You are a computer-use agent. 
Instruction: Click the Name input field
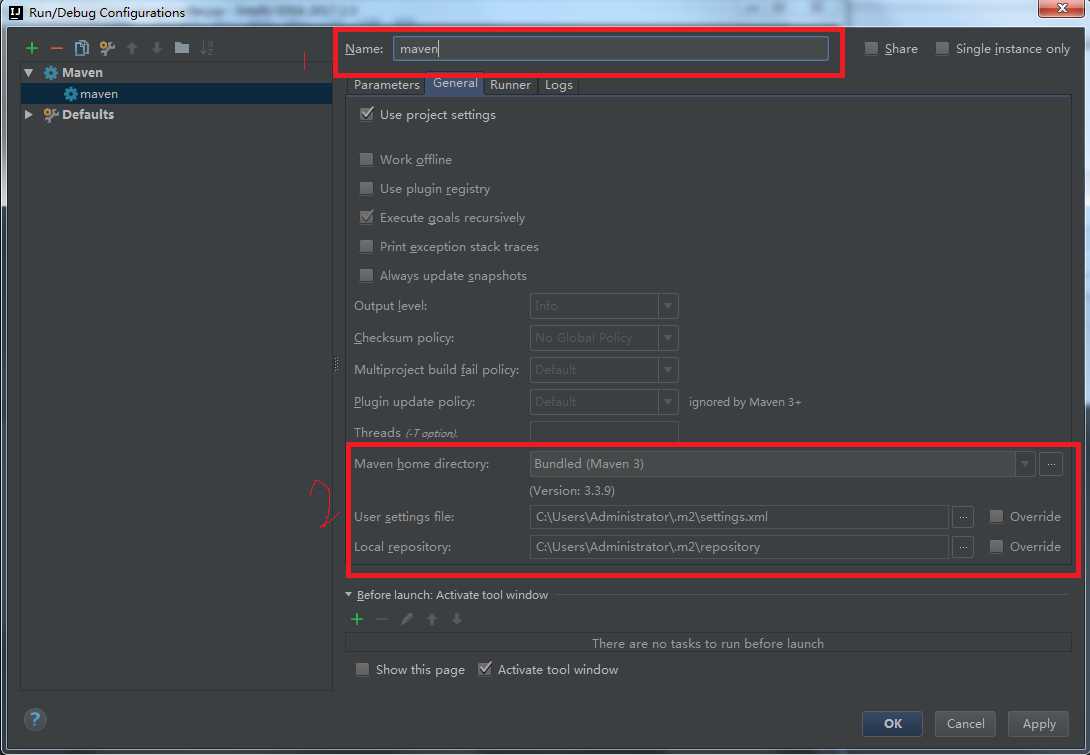coord(610,49)
